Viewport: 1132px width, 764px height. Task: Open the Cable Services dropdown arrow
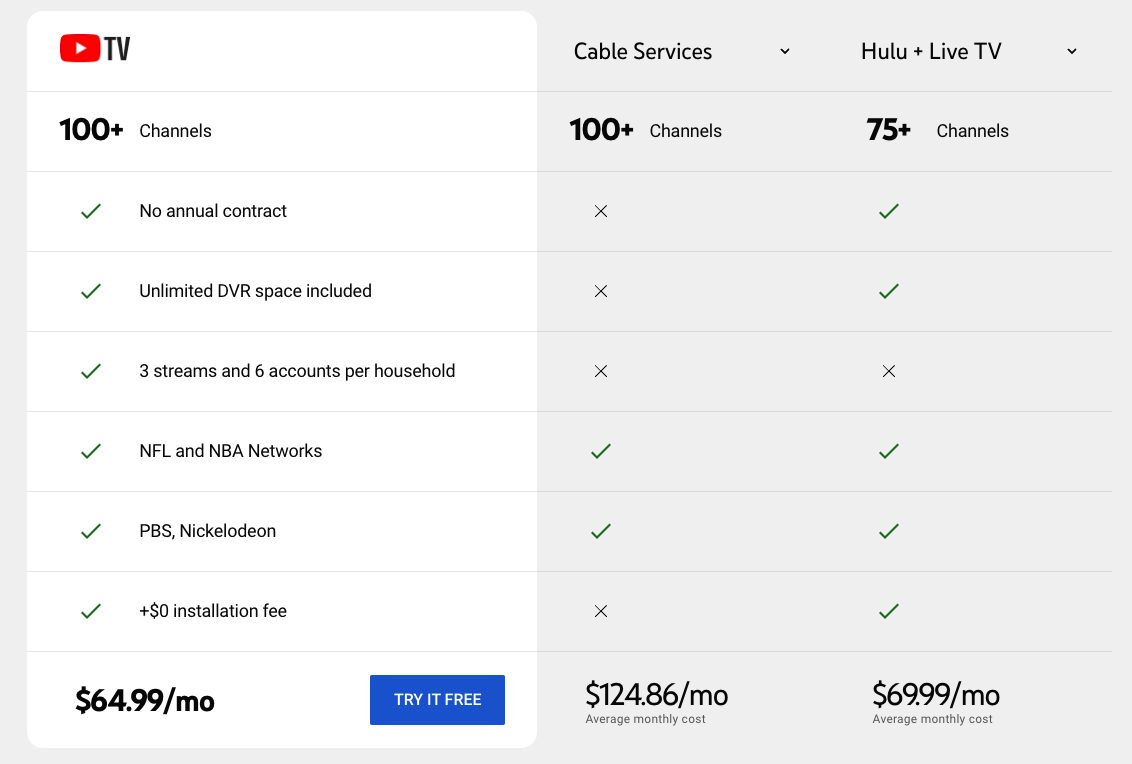point(785,51)
